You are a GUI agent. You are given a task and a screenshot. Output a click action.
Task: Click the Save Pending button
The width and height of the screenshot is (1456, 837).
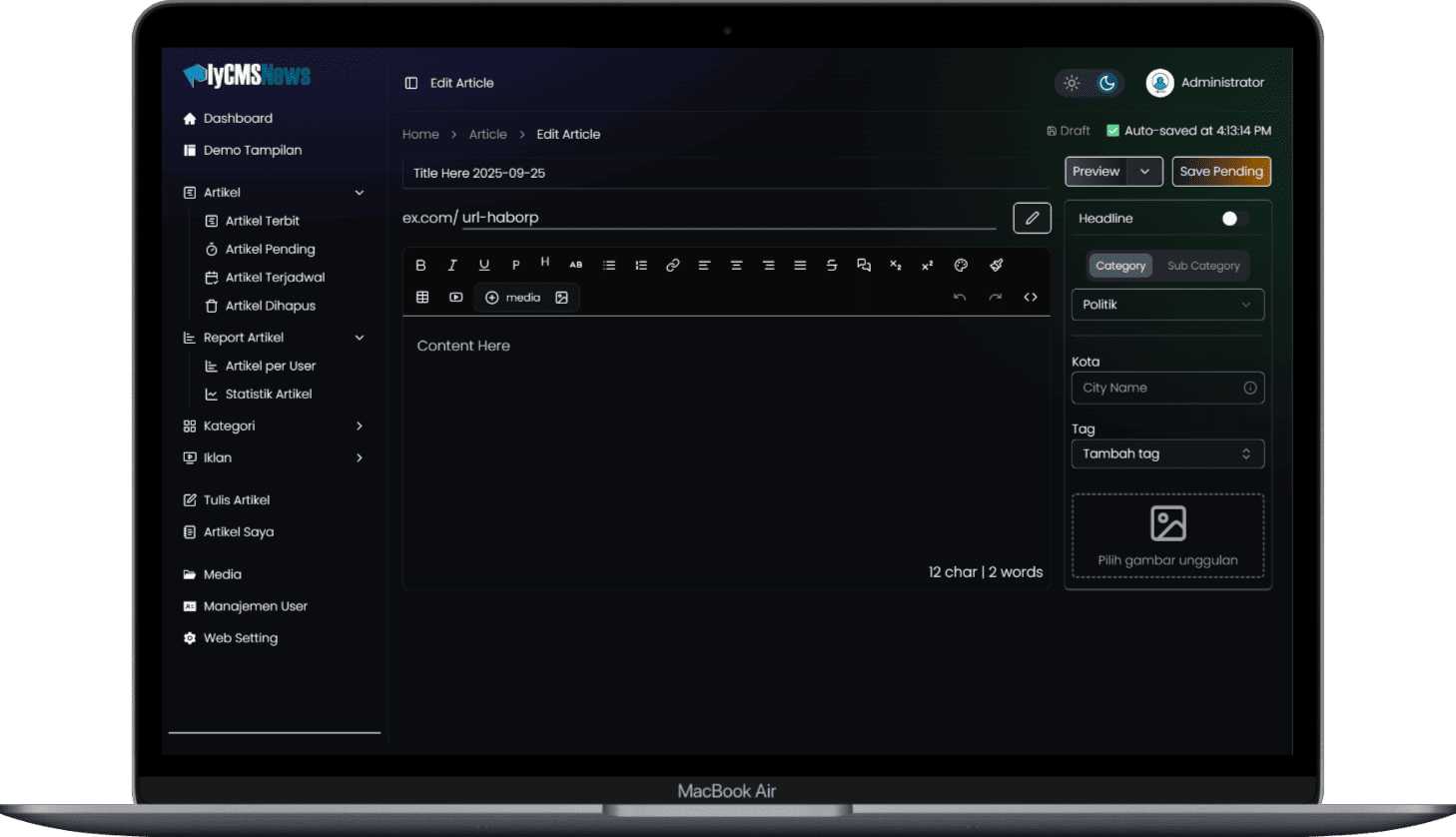click(x=1220, y=172)
